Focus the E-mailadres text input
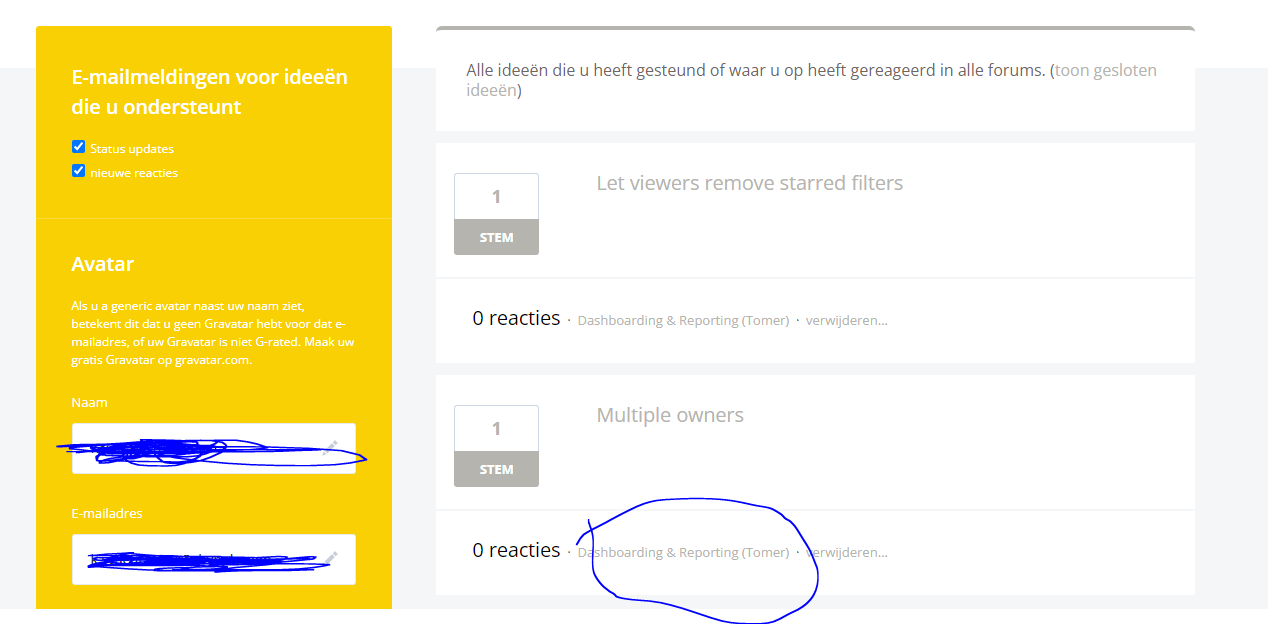 [x=200, y=559]
